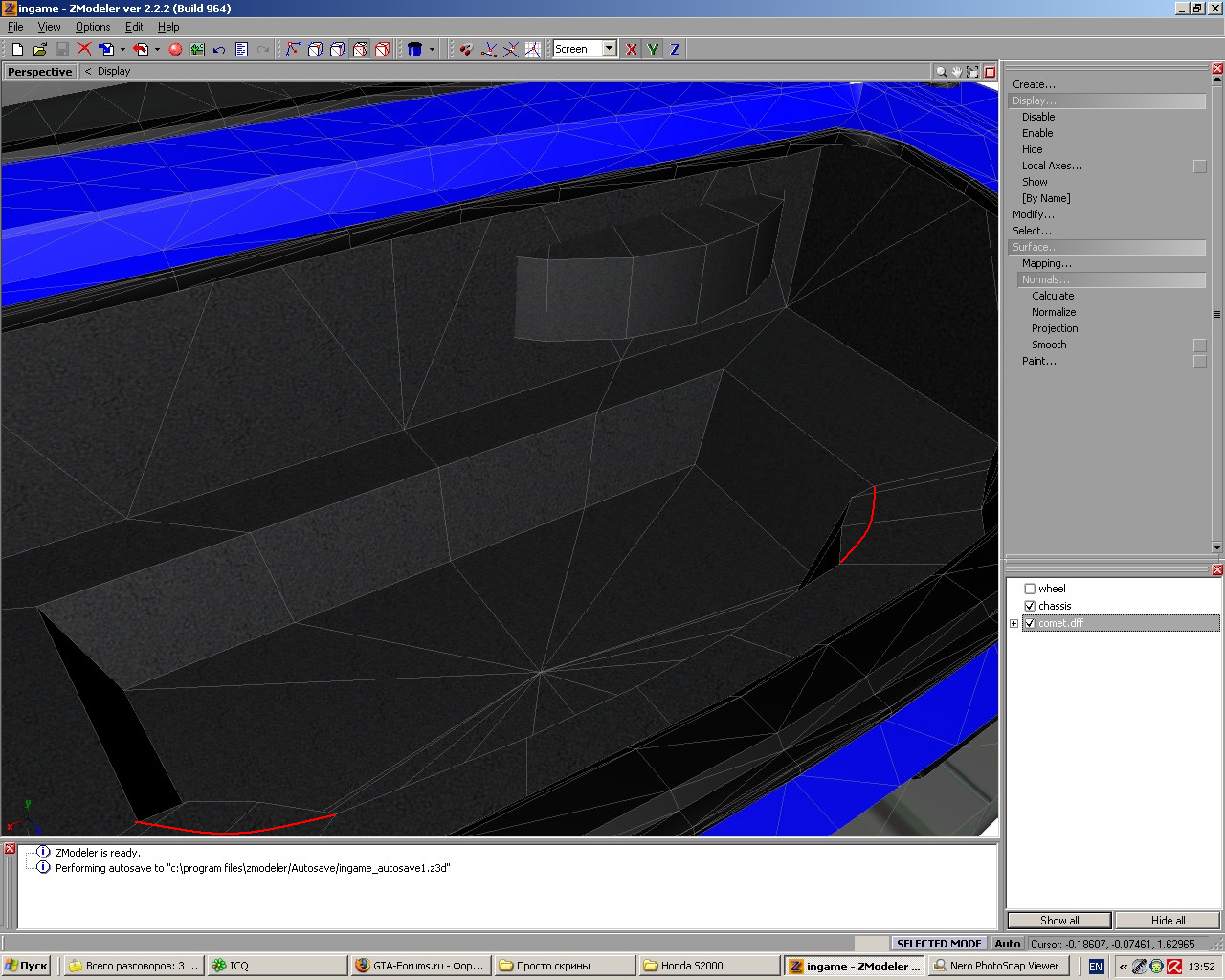1225x980 pixels.
Task: Click the Undo arrow icon
Action: pyautogui.click(x=219, y=49)
